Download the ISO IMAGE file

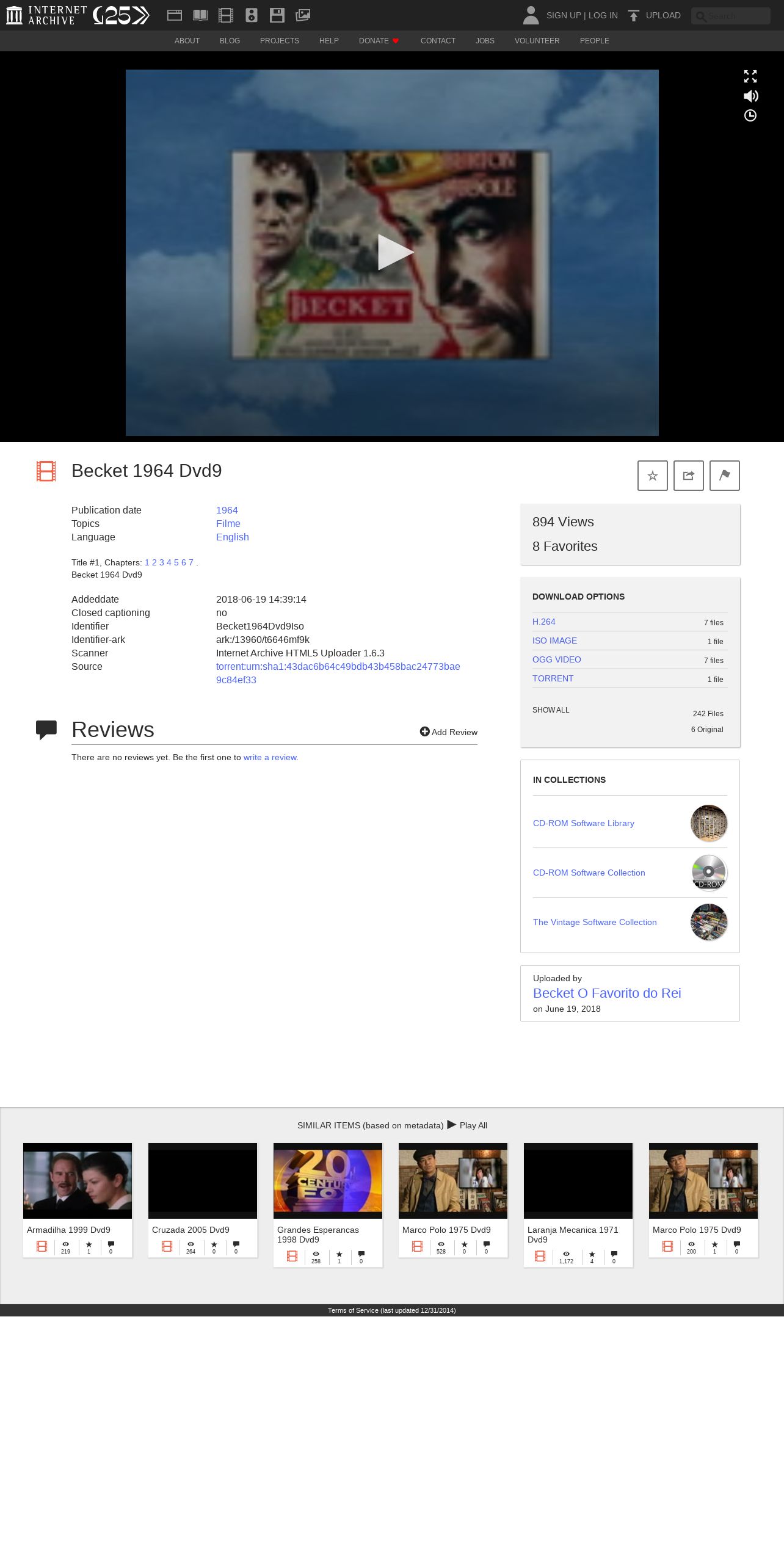[554, 641]
